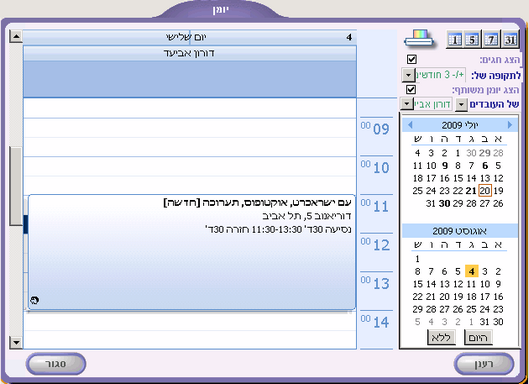Click the דורון אביעד column header
The image size is (529, 384).
point(190,53)
